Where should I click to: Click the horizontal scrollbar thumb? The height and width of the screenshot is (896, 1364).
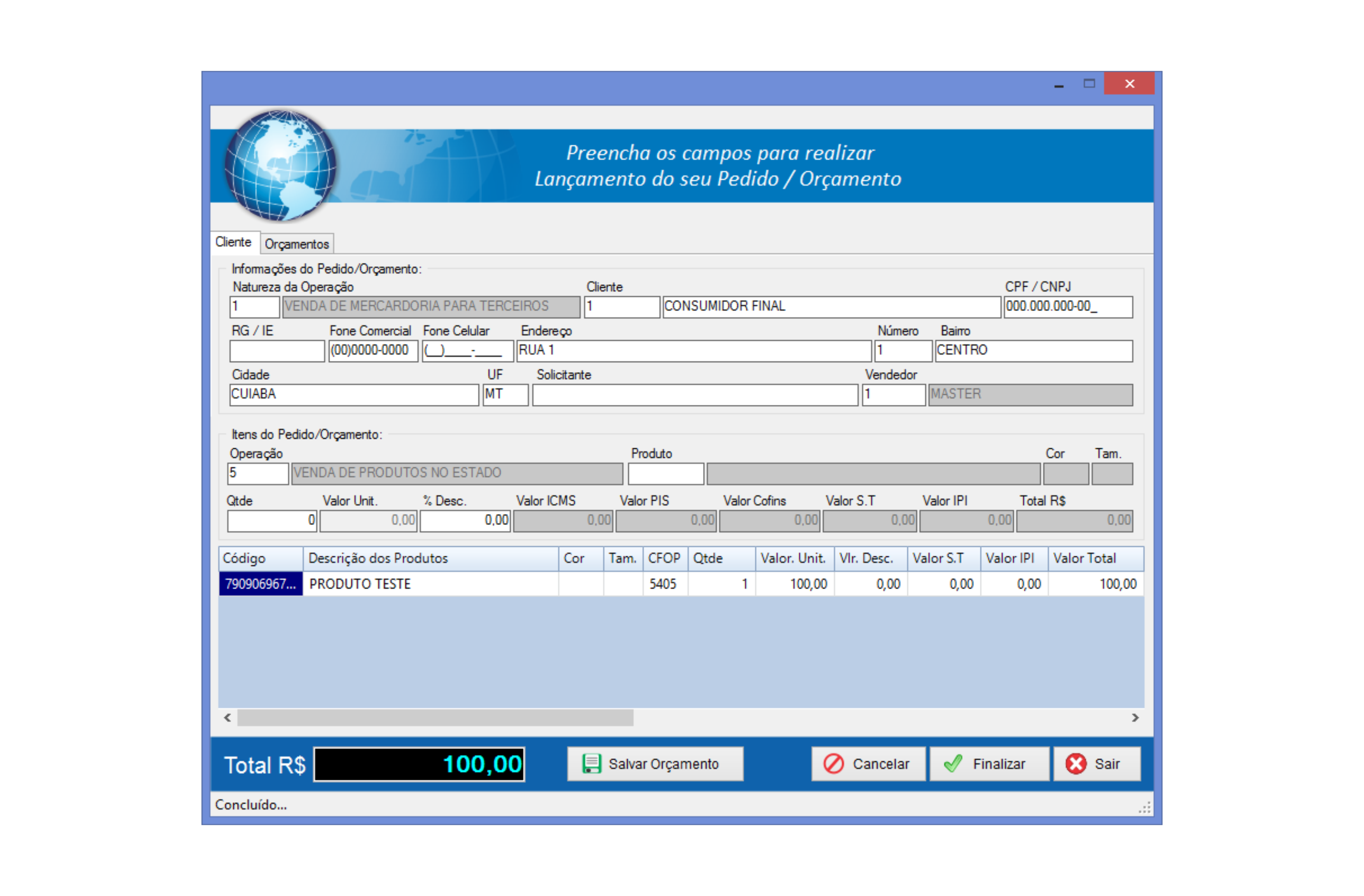coord(435,718)
